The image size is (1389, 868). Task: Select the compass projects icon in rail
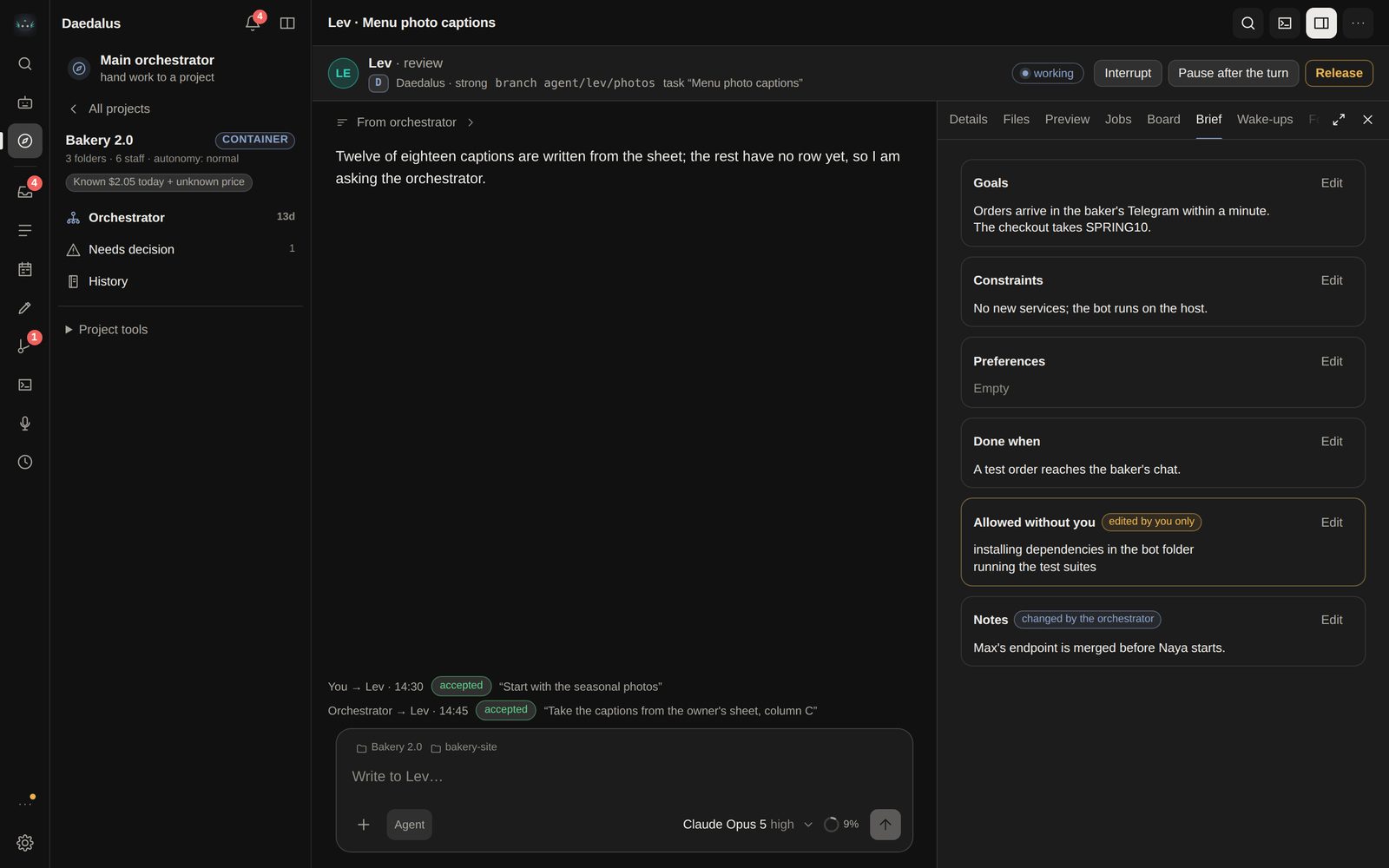click(24, 141)
